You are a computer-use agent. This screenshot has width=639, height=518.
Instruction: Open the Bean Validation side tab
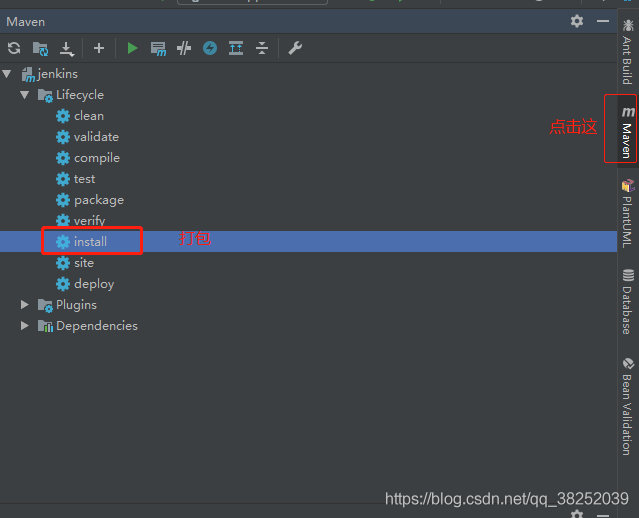click(x=628, y=406)
